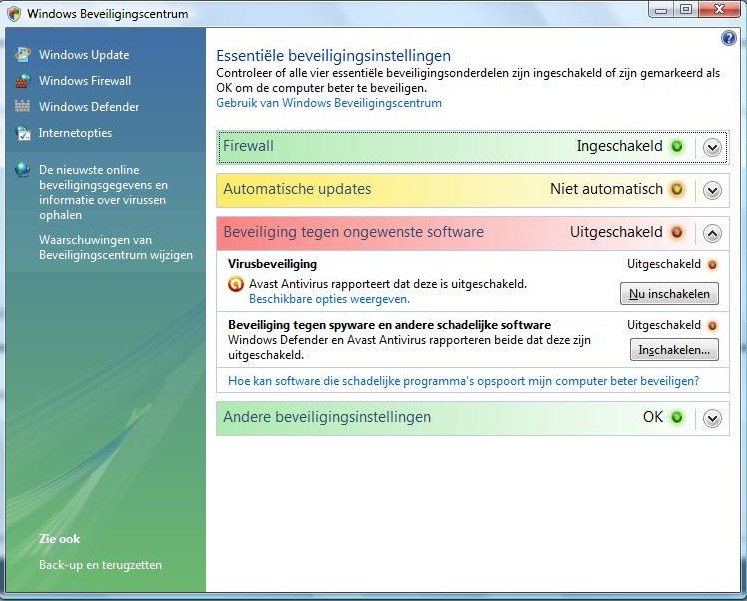The image size is (747, 601).
Task: Open help via the blue question mark icon
Action: tap(728, 38)
